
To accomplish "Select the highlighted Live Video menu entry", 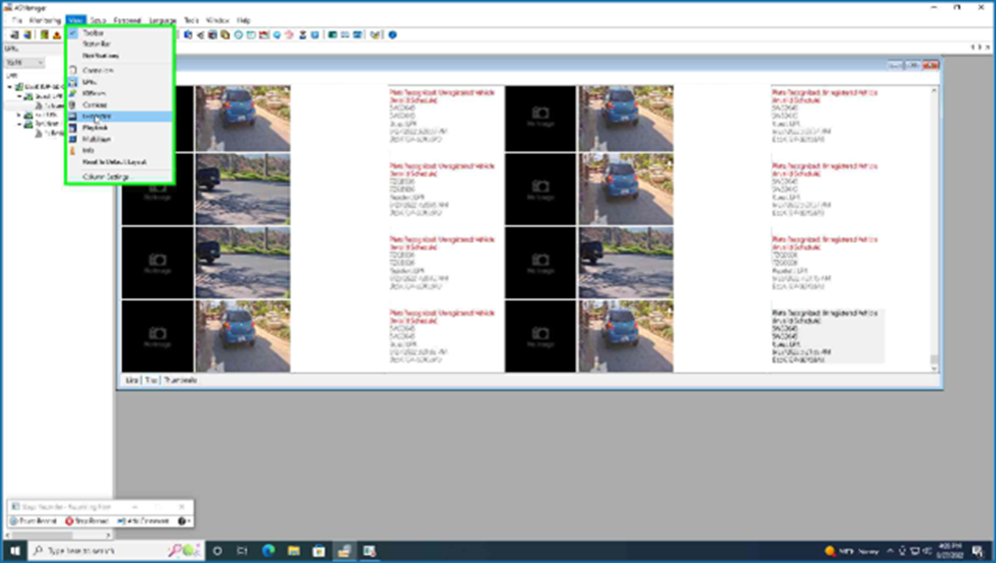I will (97, 116).
